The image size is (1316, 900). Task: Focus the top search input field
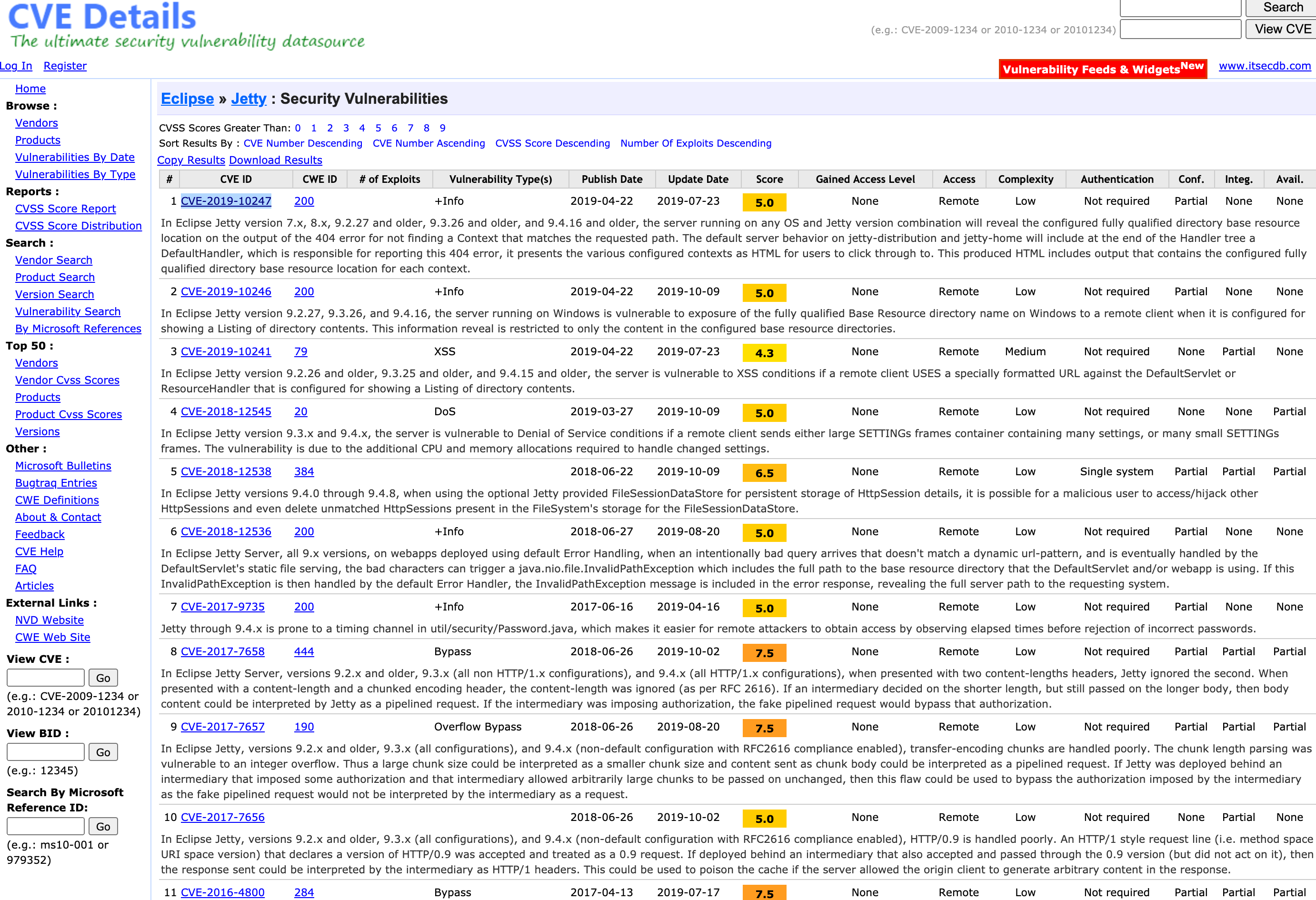click(1180, 7)
